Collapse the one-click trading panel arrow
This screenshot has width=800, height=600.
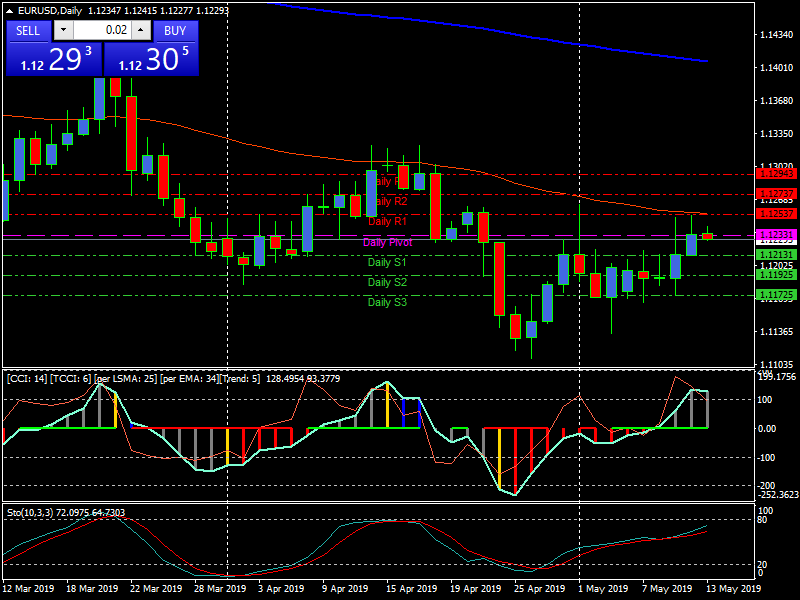tap(9, 9)
